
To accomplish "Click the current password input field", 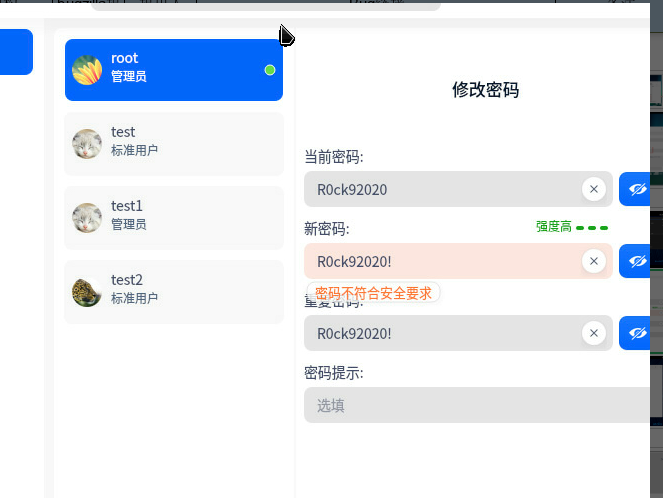I will click(x=440, y=189).
